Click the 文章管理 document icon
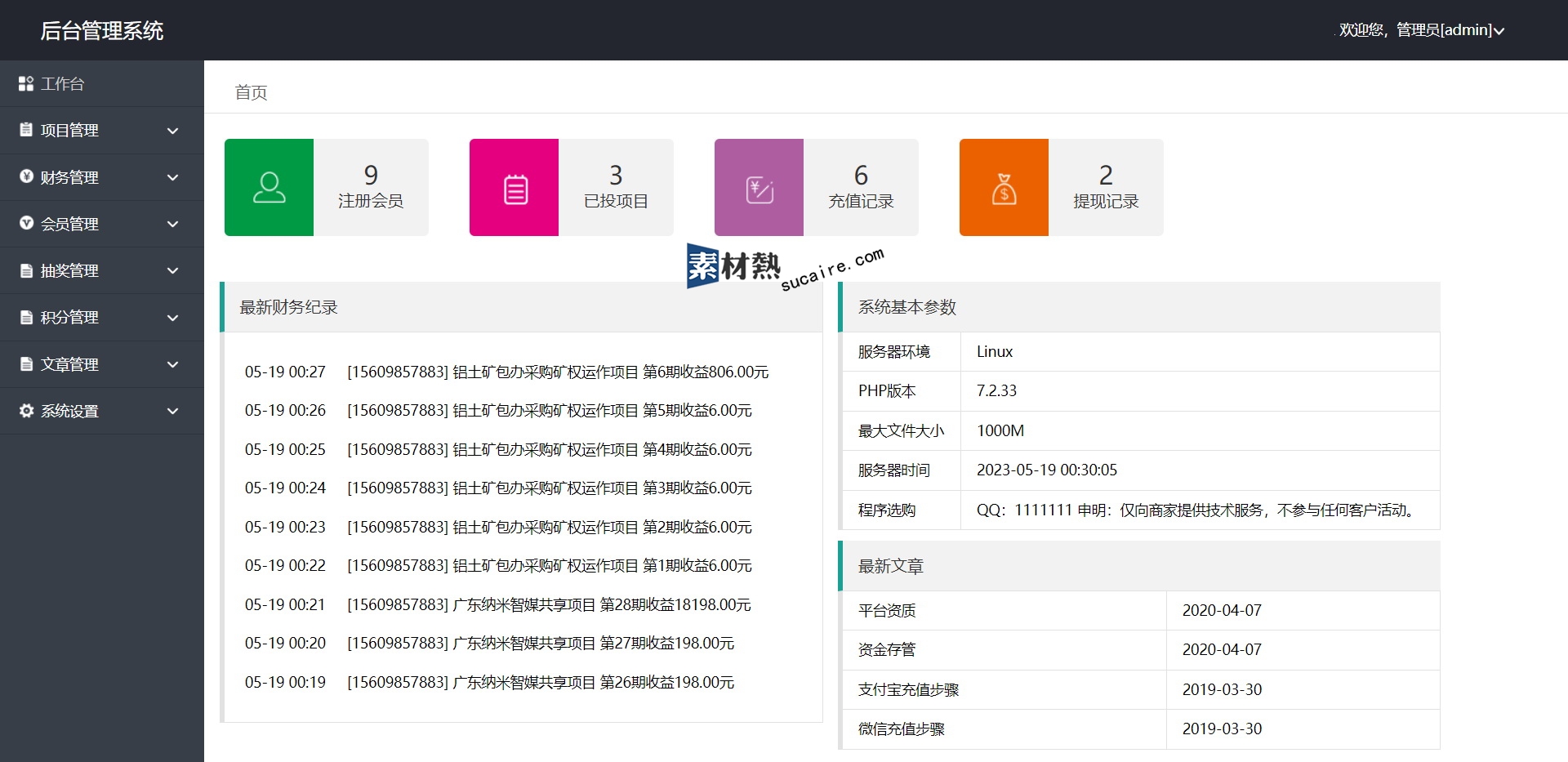 (26, 364)
